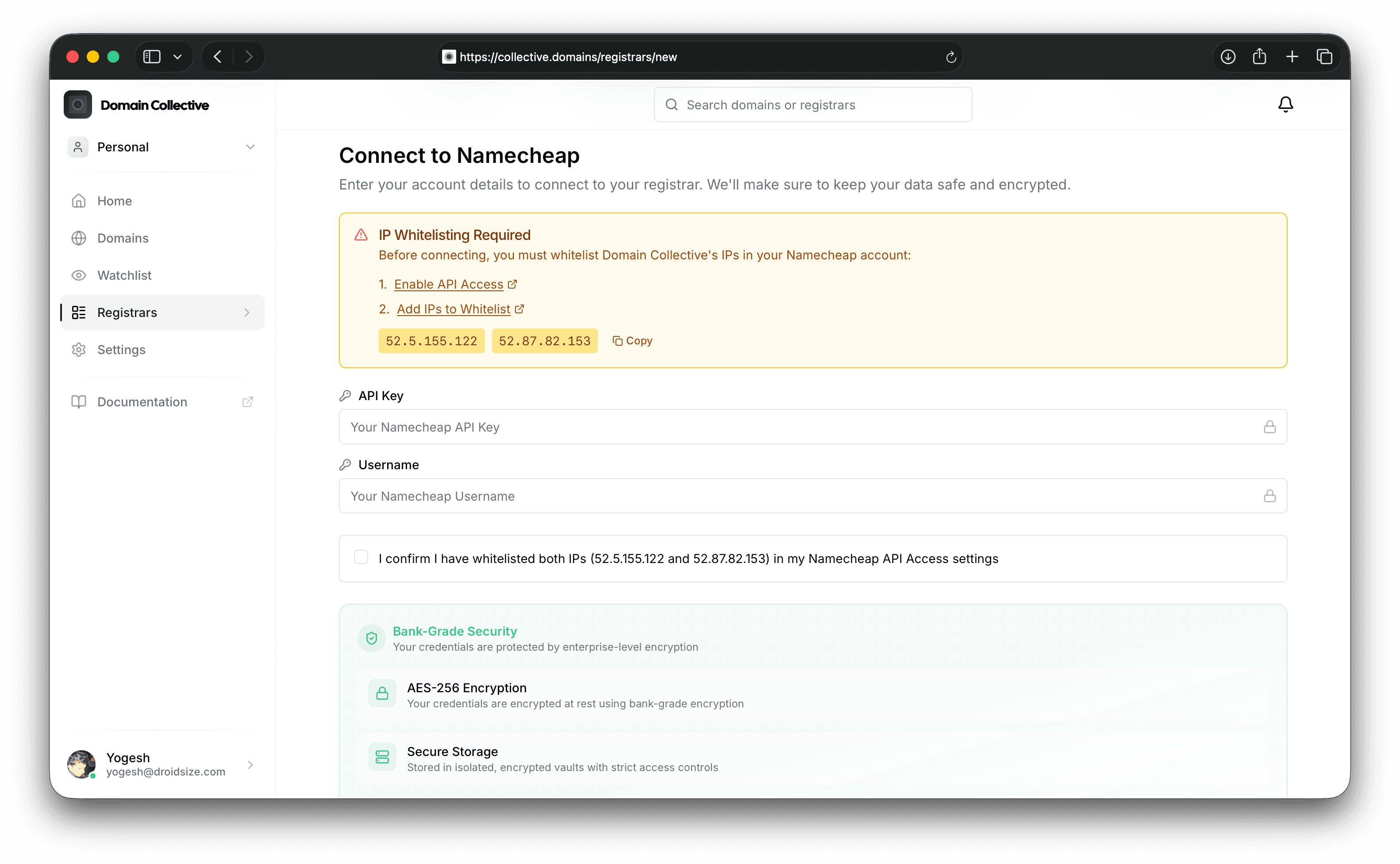
Task: Open the Enable API Access link
Action: (448, 284)
